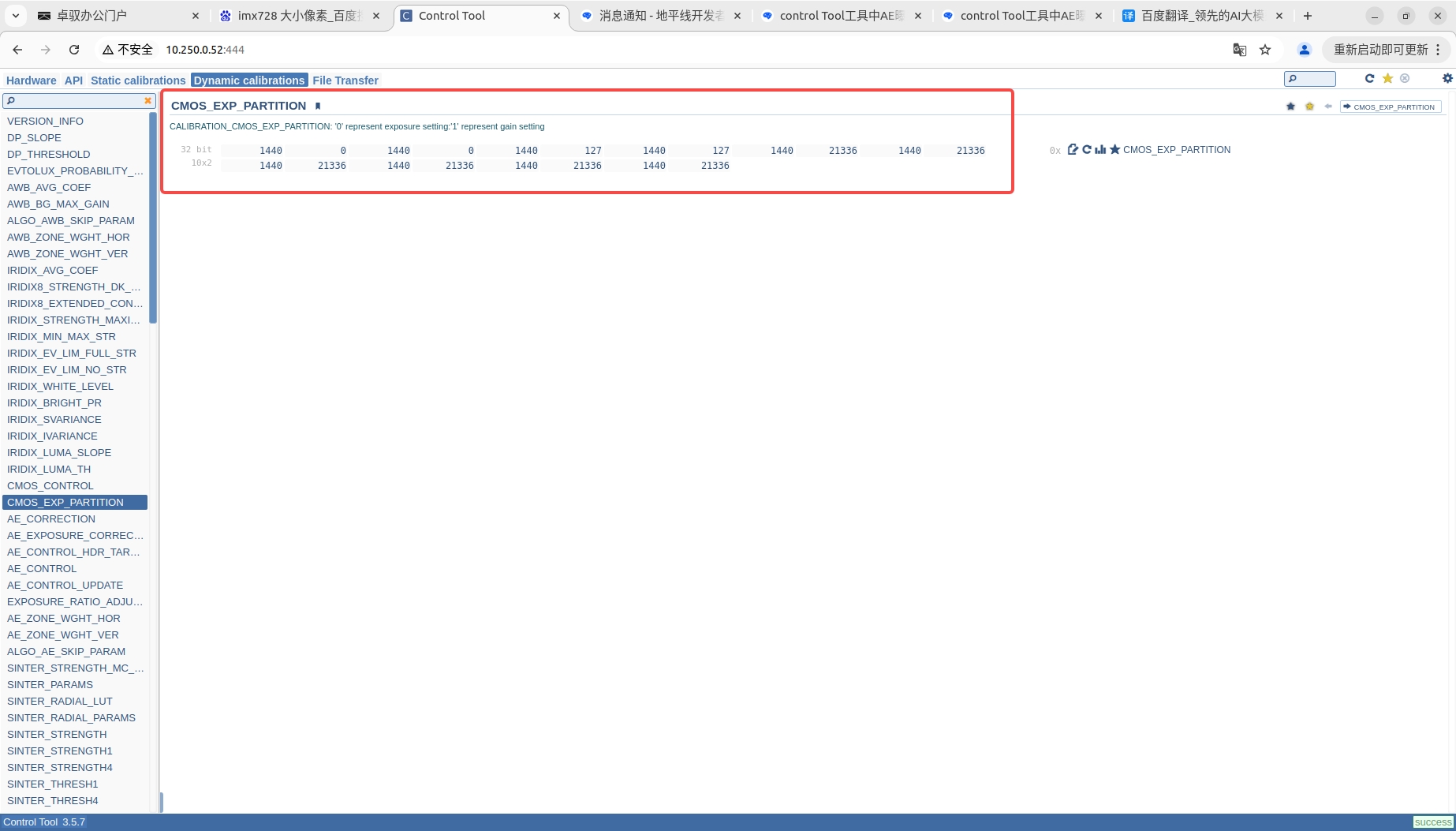Viewport: 1456px width, 831px height.
Task: Click the bar chart icon for CMOS_EXP_PARTITION
Action: tap(1100, 150)
